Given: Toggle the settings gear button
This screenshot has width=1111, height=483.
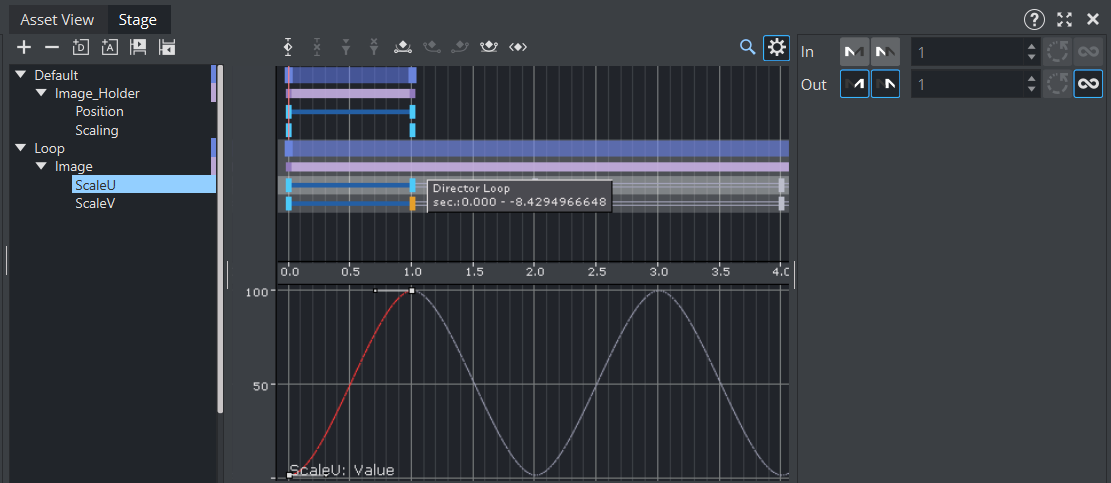Looking at the screenshot, I should [x=775, y=47].
